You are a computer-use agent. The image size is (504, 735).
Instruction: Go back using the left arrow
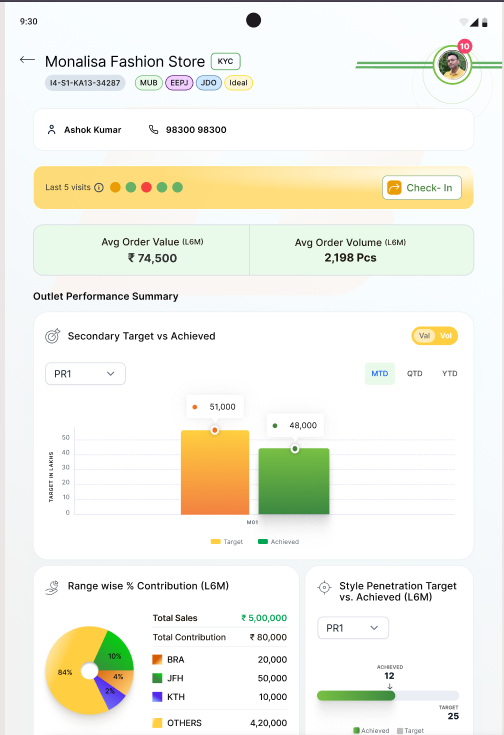27,60
